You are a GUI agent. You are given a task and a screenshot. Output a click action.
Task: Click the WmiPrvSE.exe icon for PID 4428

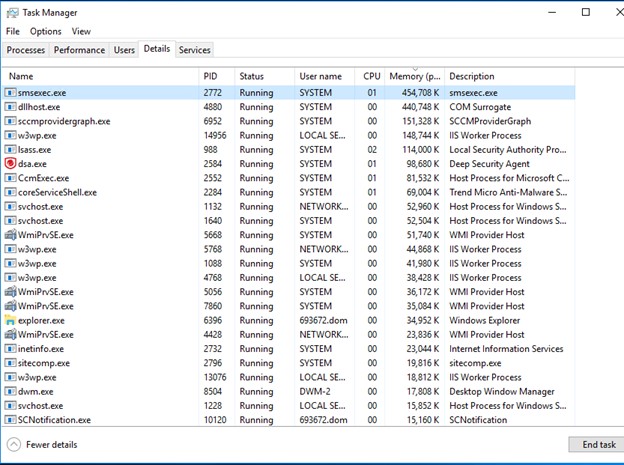click(x=10, y=334)
